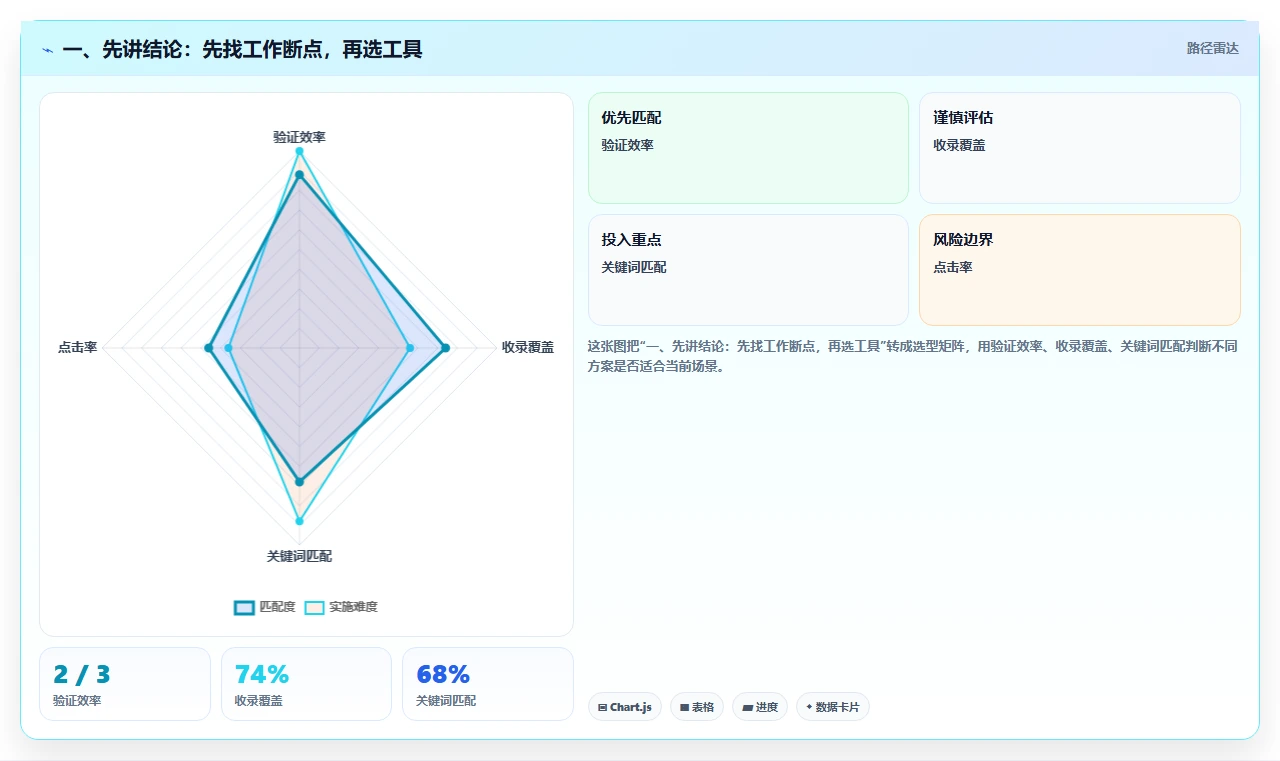Open the 风险边界 card

(x=1080, y=270)
